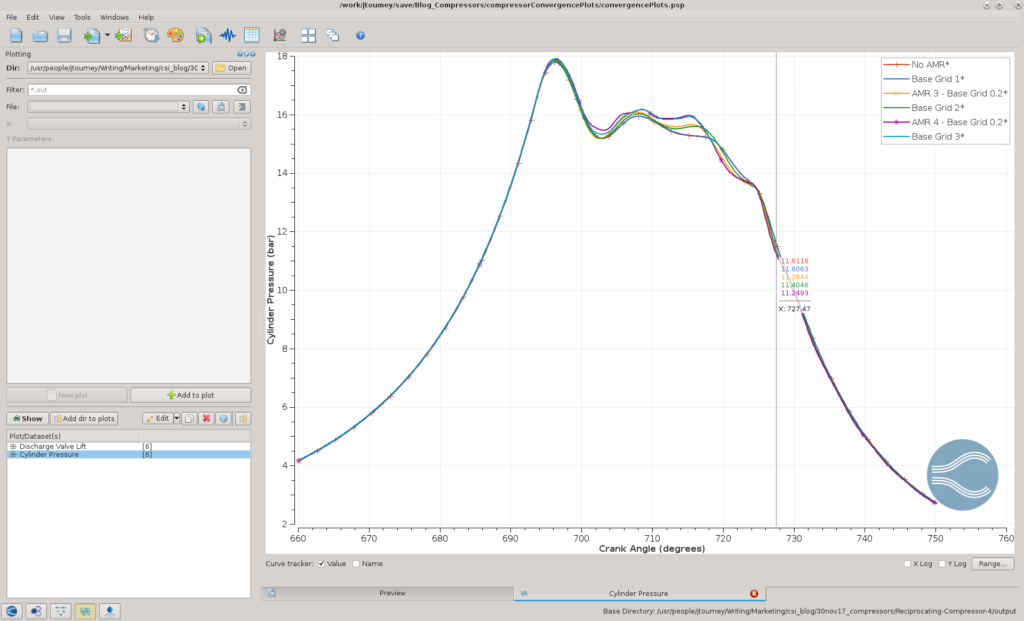Click the tile windows four-squares icon

tap(308, 35)
